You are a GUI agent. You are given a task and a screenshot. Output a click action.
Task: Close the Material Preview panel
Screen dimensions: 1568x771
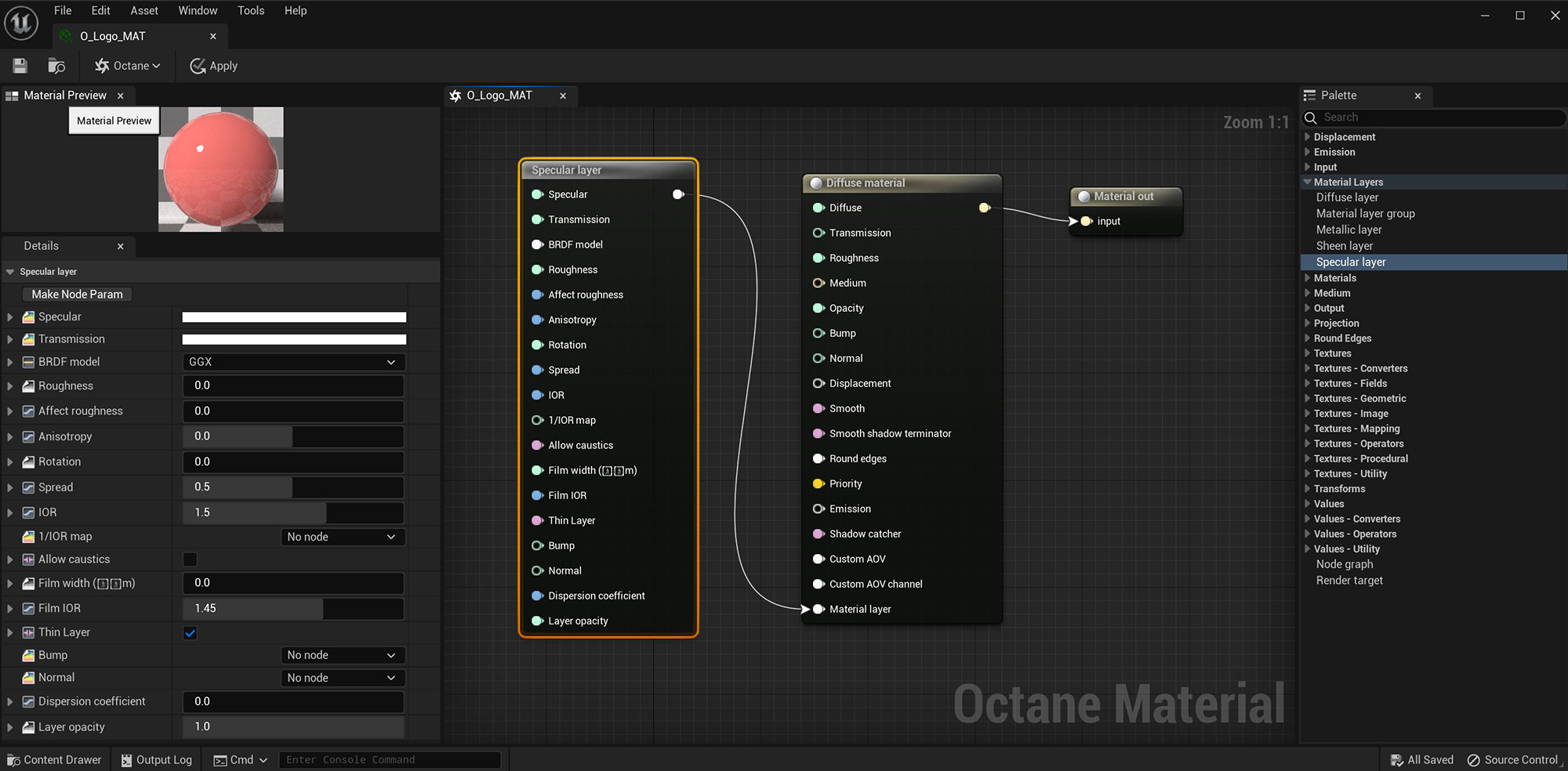pos(121,96)
